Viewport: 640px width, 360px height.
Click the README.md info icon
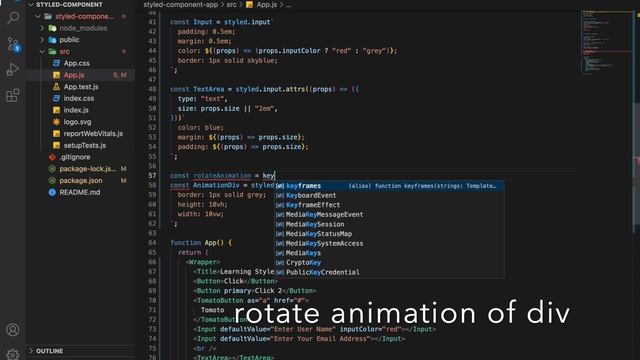tap(52, 192)
